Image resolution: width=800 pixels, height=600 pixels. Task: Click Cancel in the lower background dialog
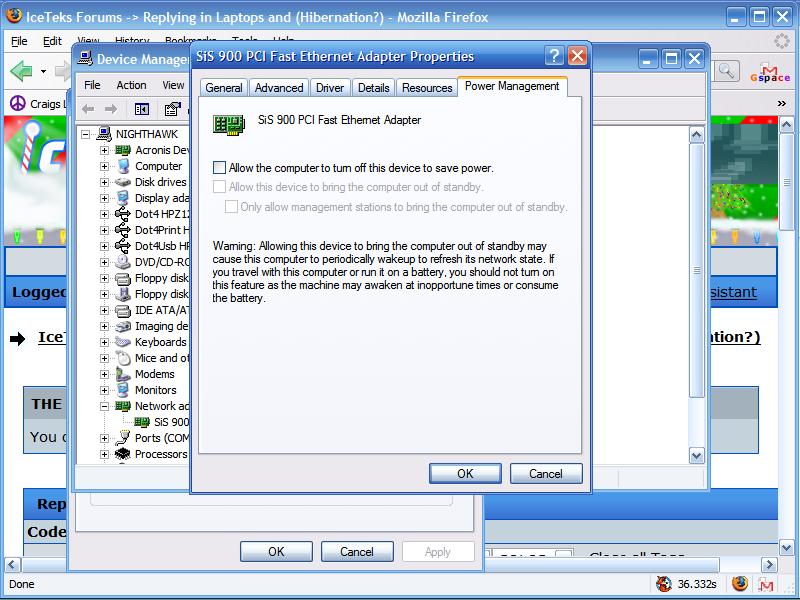357,552
